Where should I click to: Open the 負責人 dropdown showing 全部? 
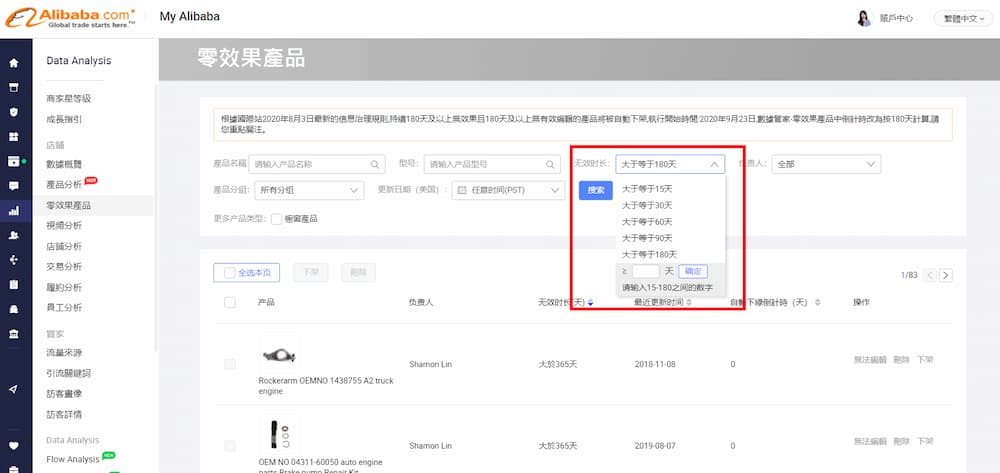[x=826, y=164]
